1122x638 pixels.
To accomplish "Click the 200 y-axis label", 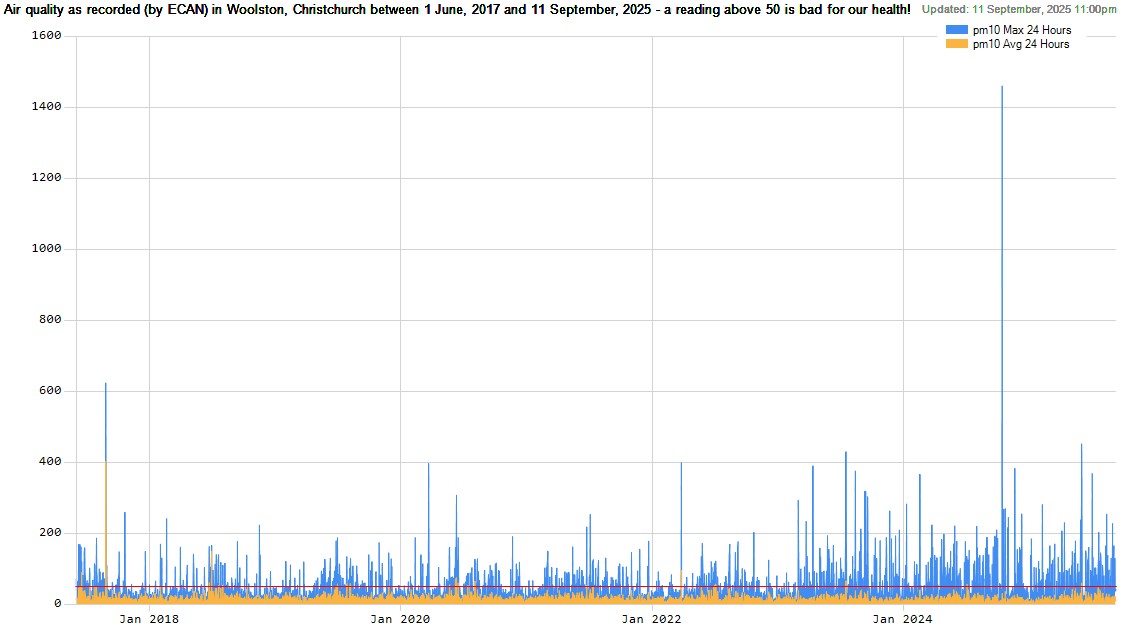I will point(50,533).
